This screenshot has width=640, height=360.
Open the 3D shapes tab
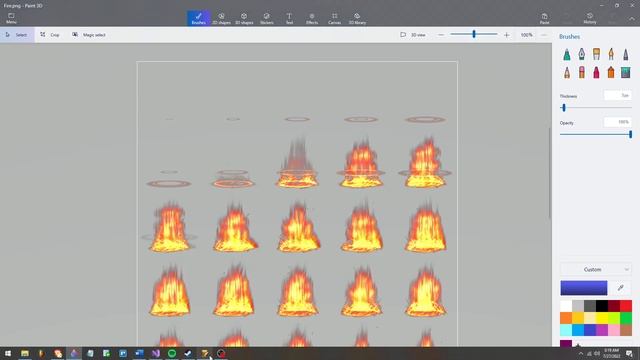coord(244,18)
